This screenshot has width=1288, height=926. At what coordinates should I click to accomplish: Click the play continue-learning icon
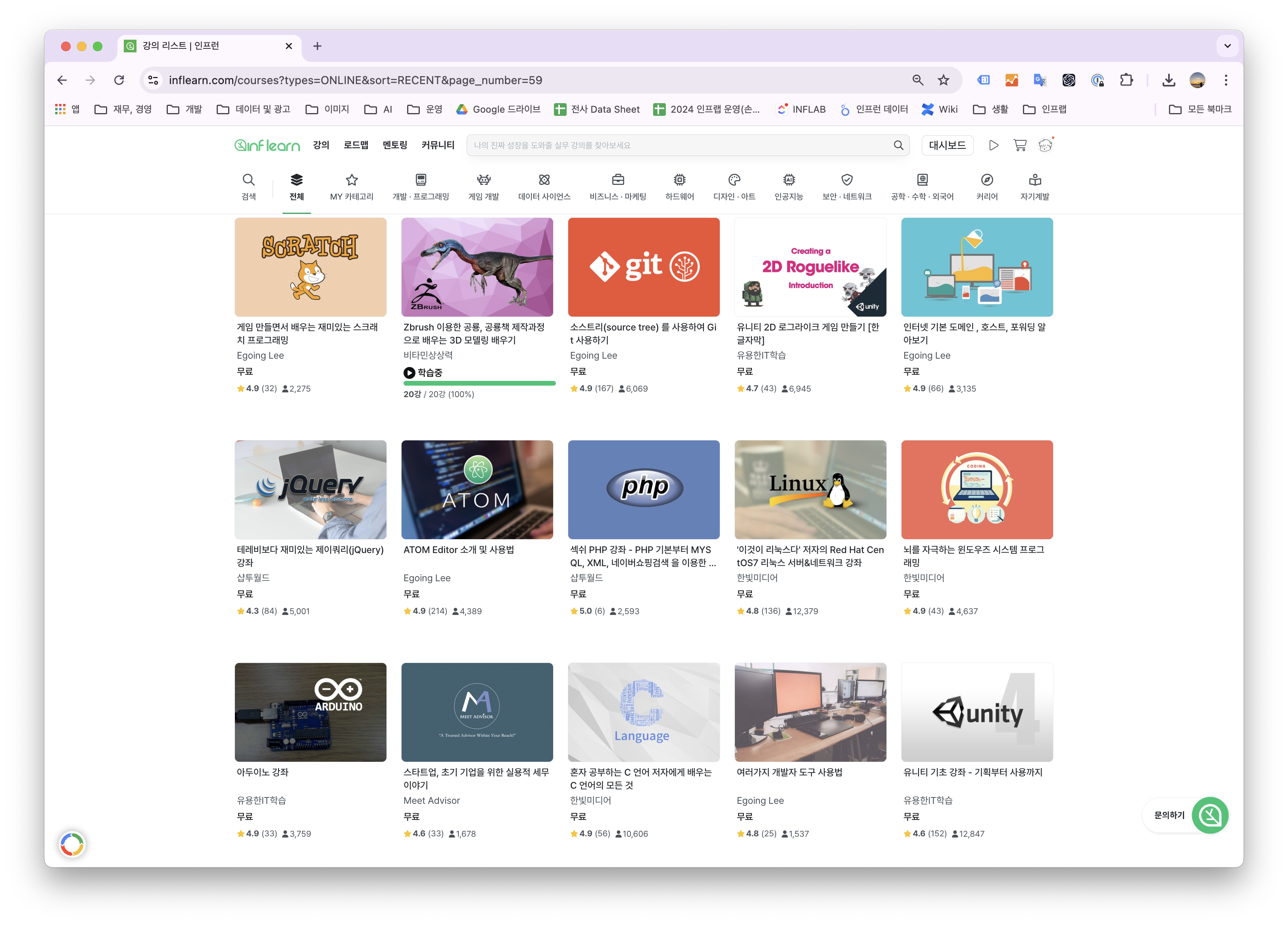tap(993, 145)
